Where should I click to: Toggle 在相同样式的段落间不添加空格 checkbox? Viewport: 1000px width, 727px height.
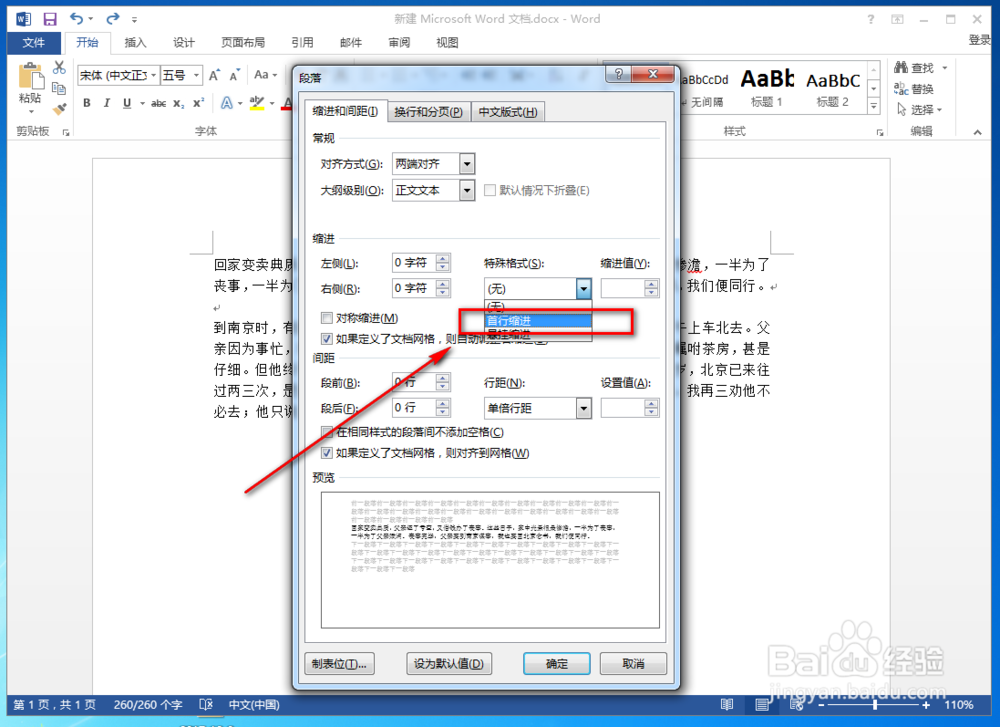point(327,432)
